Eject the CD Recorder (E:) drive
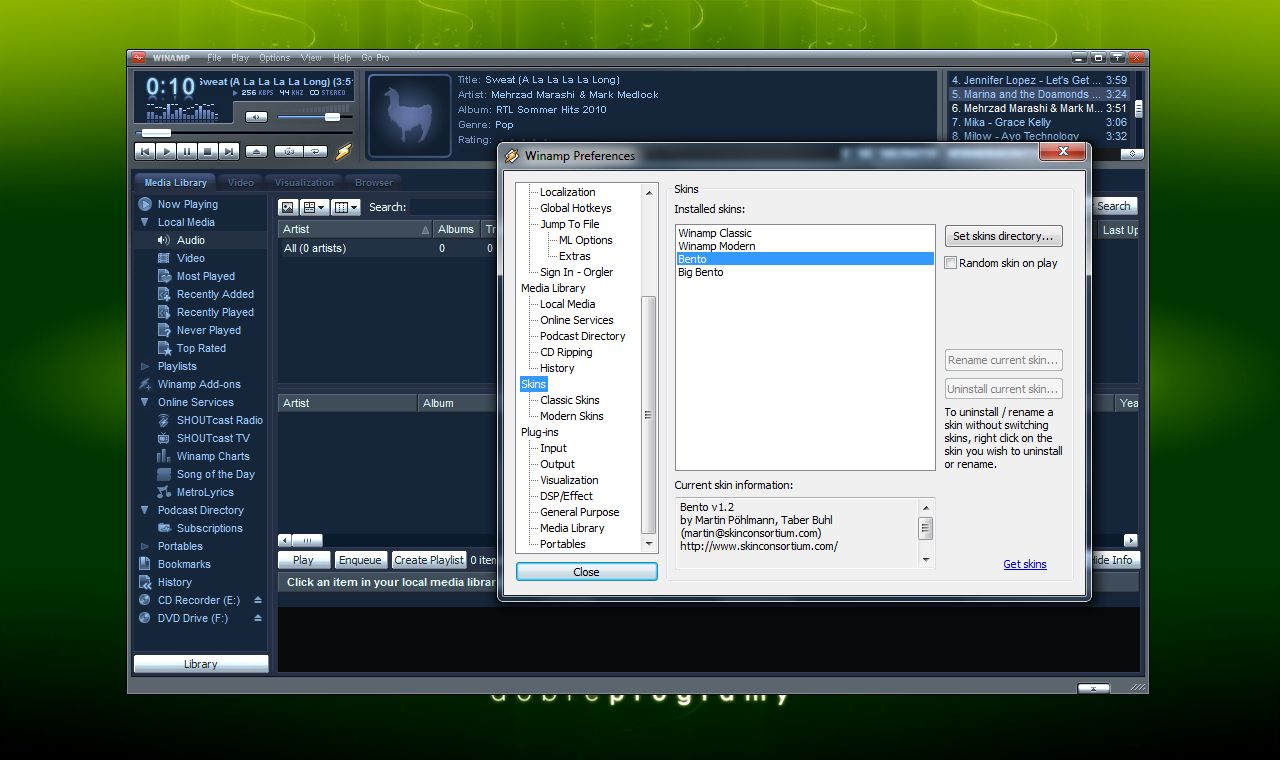The image size is (1280, 760). click(258, 600)
